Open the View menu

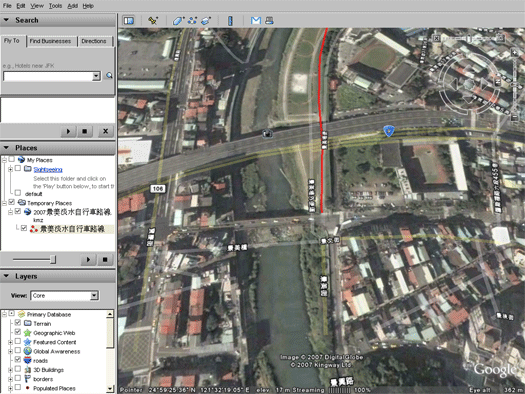tap(37, 6)
